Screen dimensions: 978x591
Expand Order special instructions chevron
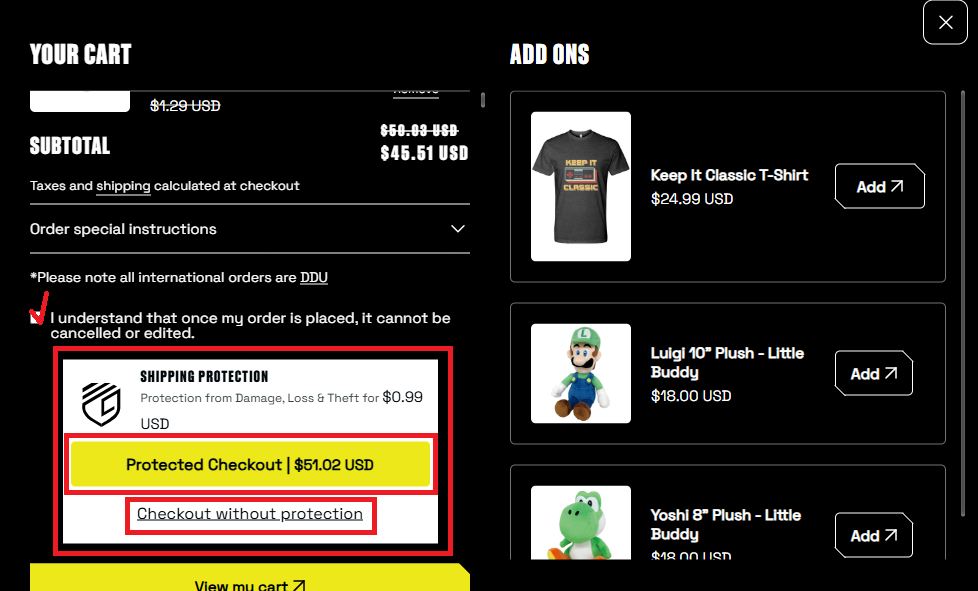[x=458, y=229]
